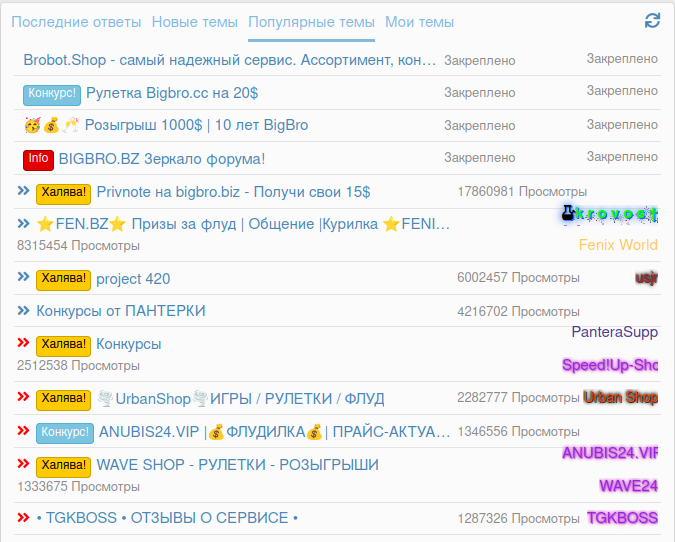Select the Популярные темы tab
Viewport: 675px width, 542px height.
click(311, 22)
